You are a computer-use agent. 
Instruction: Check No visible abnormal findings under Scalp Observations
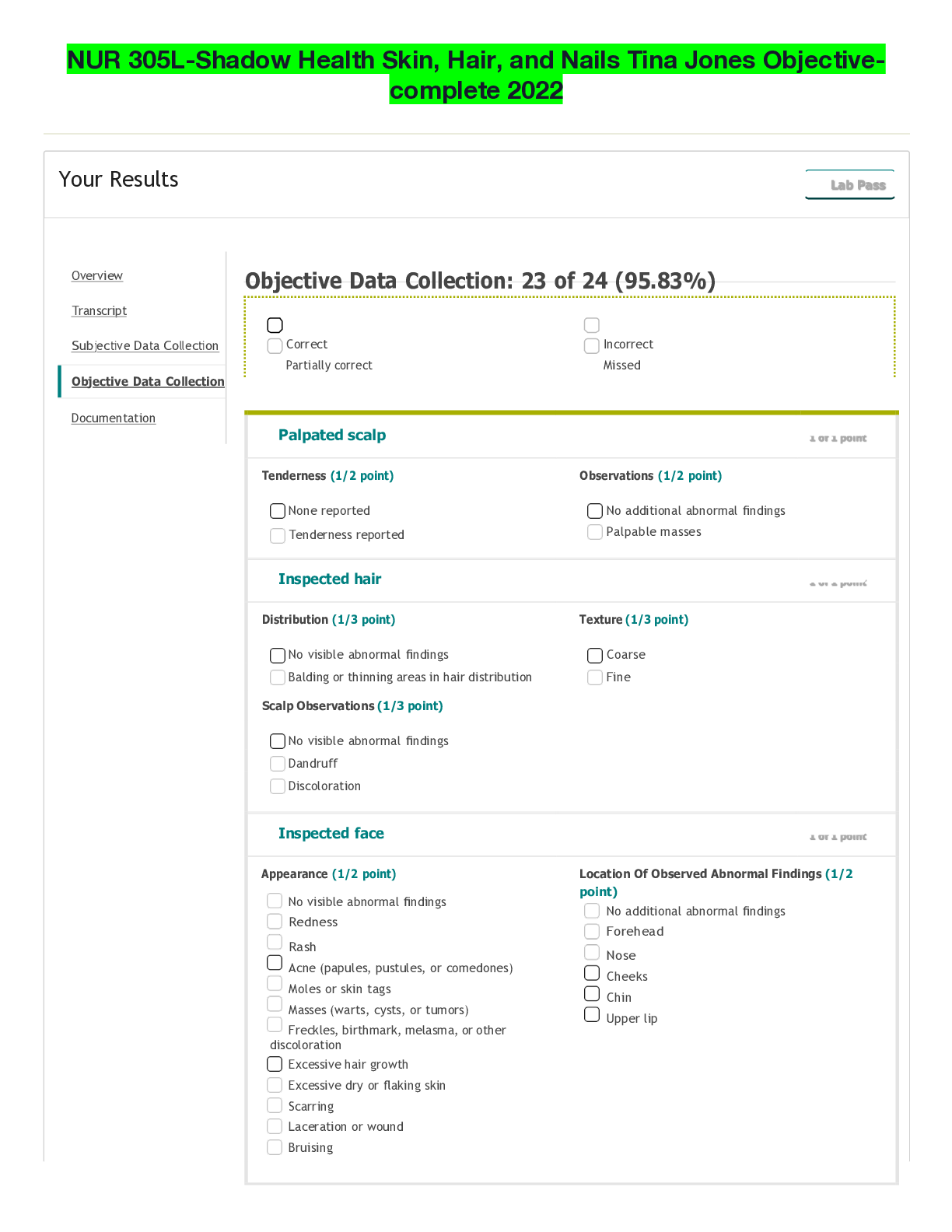(278, 741)
